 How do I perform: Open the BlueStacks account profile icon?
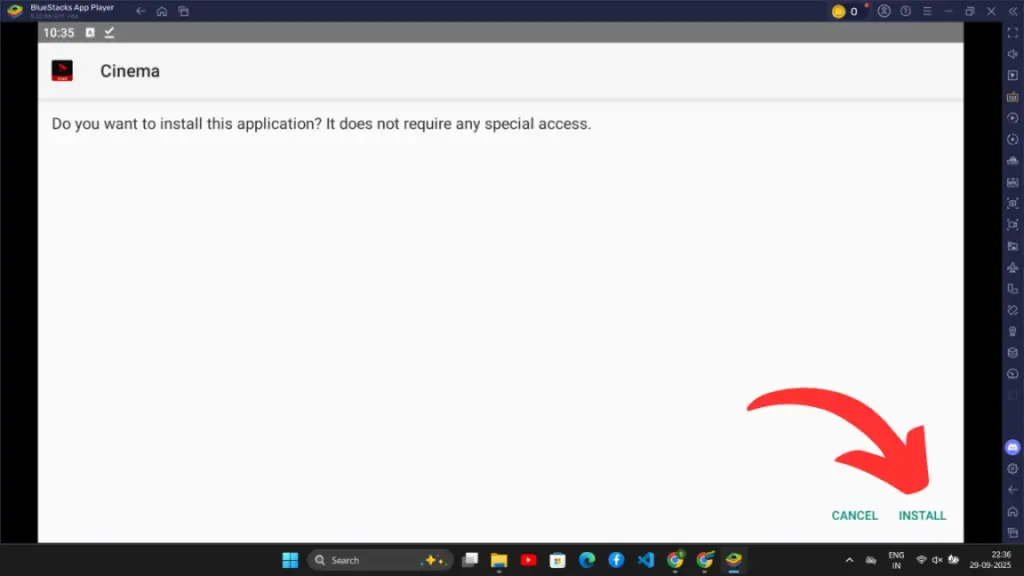coord(883,11)
